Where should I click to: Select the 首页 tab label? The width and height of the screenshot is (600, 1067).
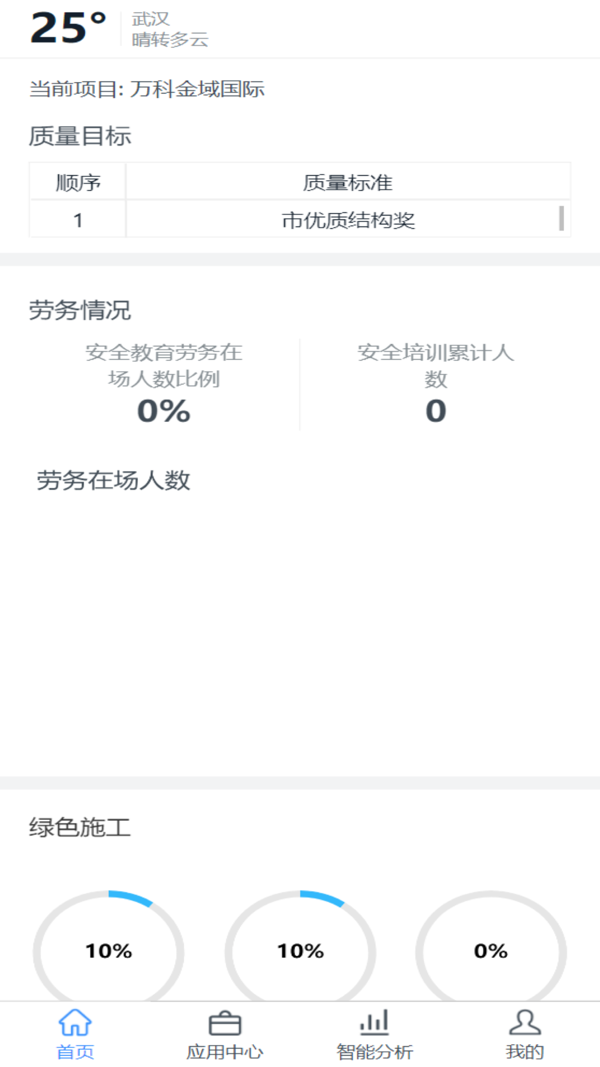click(75, 1052)
